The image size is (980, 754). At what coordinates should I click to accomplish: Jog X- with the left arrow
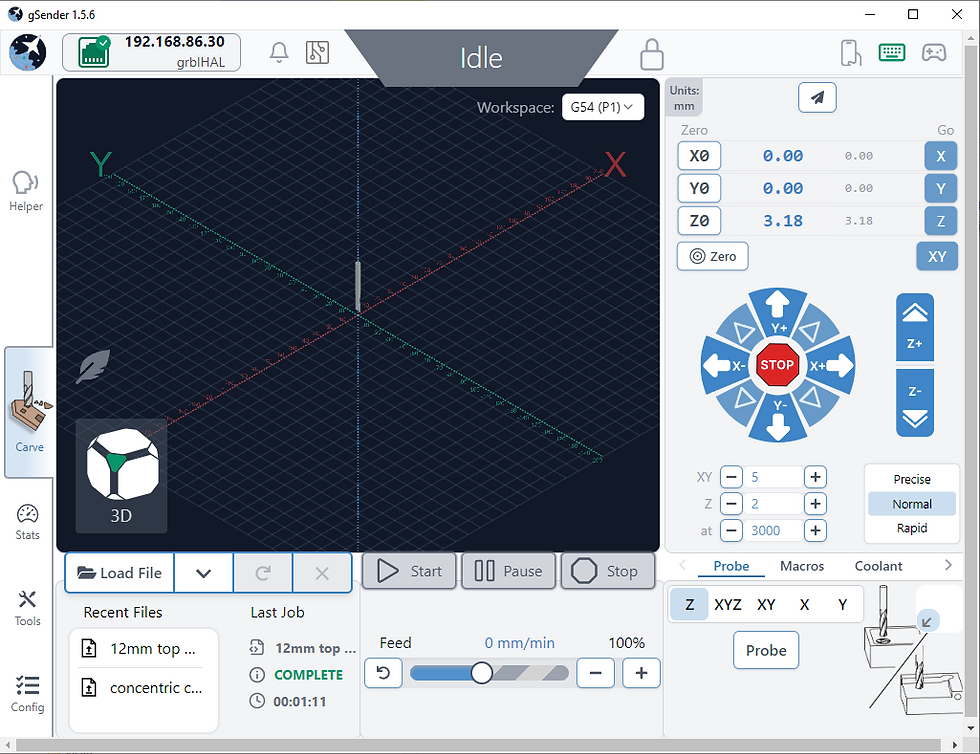(724, 366)
